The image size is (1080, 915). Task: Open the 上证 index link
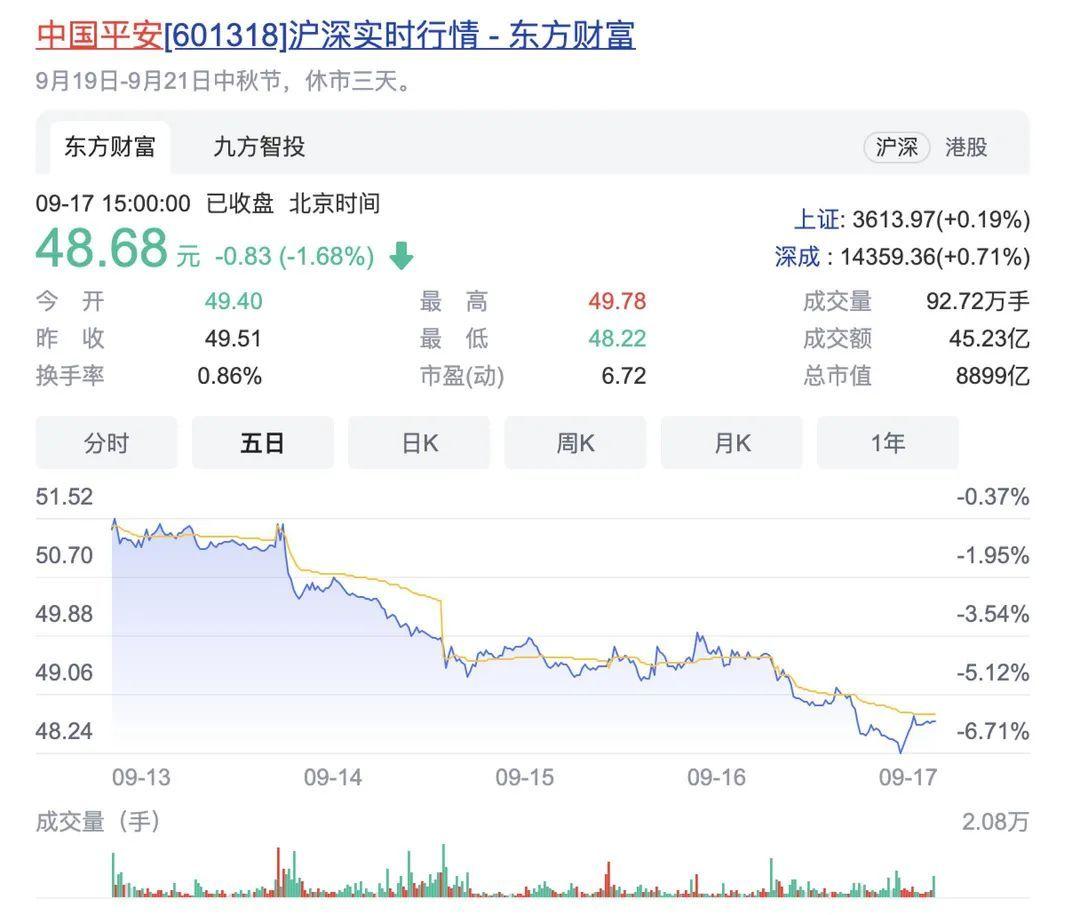coord(817,220)
